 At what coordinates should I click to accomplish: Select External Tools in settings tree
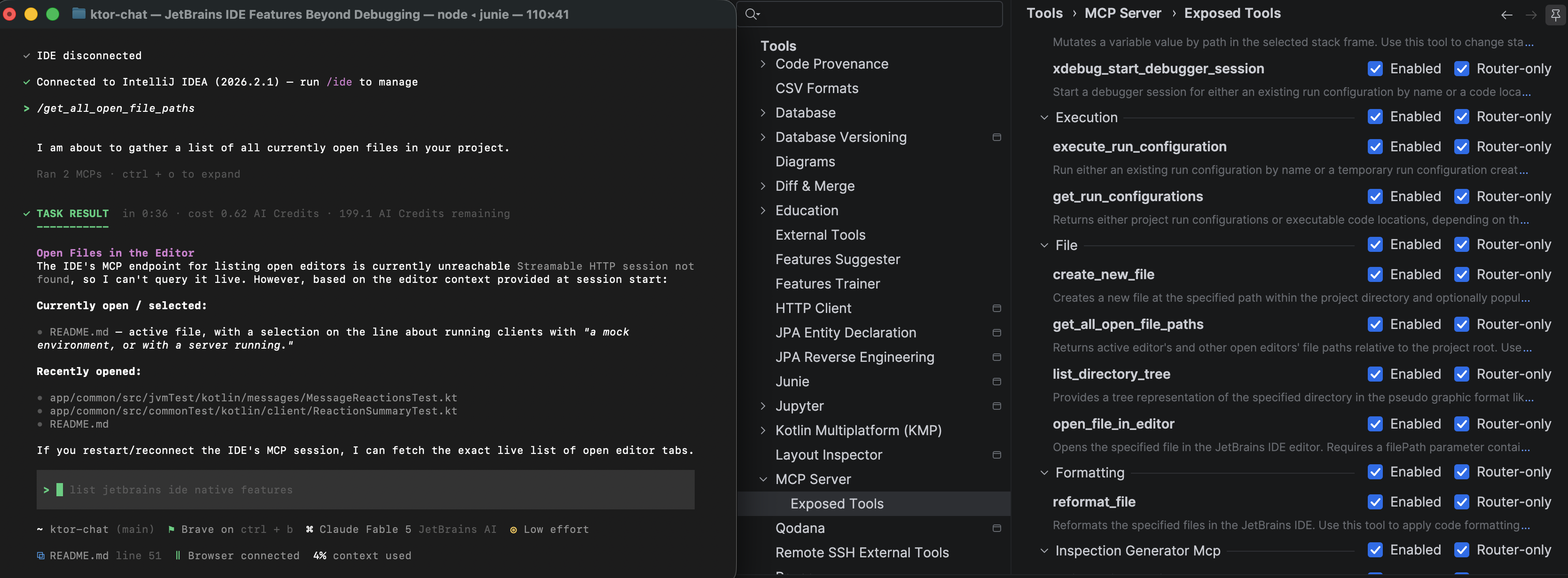(x=821, y=235)
